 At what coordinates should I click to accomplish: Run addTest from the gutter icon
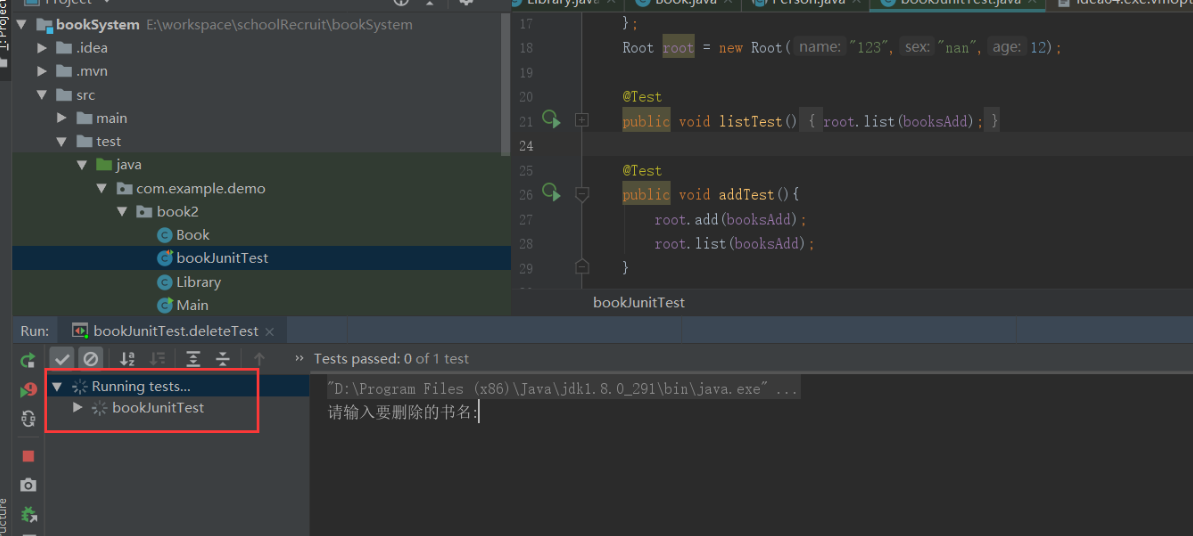tap(551, 193)
